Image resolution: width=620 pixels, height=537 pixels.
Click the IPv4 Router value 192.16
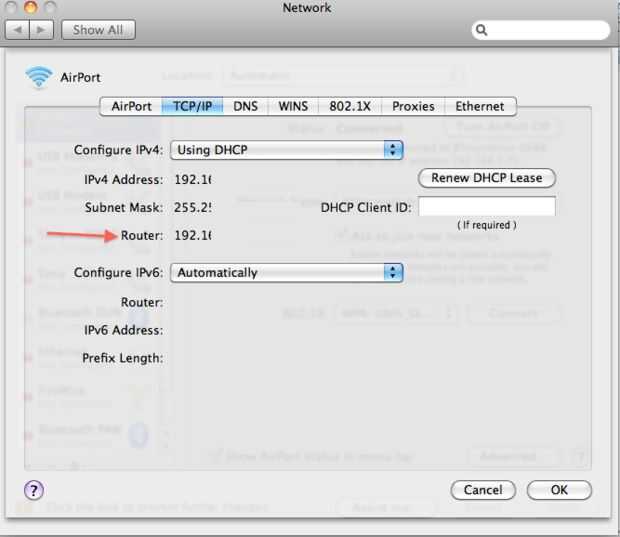193,235
